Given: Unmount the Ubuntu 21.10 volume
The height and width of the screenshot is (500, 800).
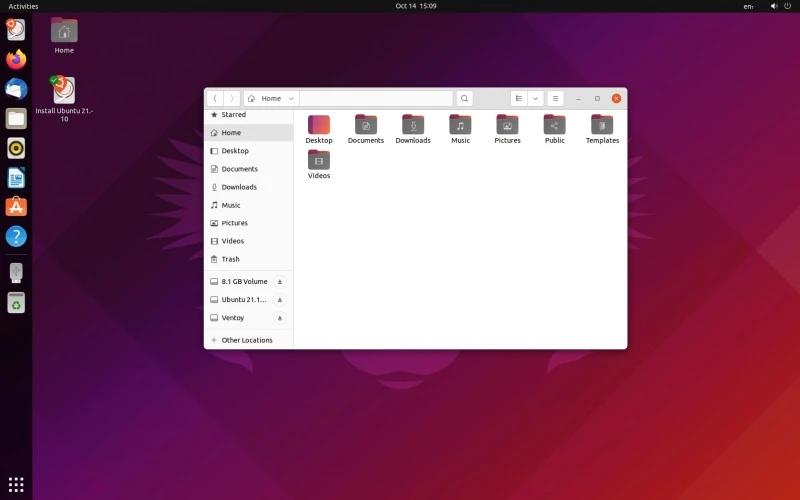Looking at the screenshot, I should coord(280,300).
